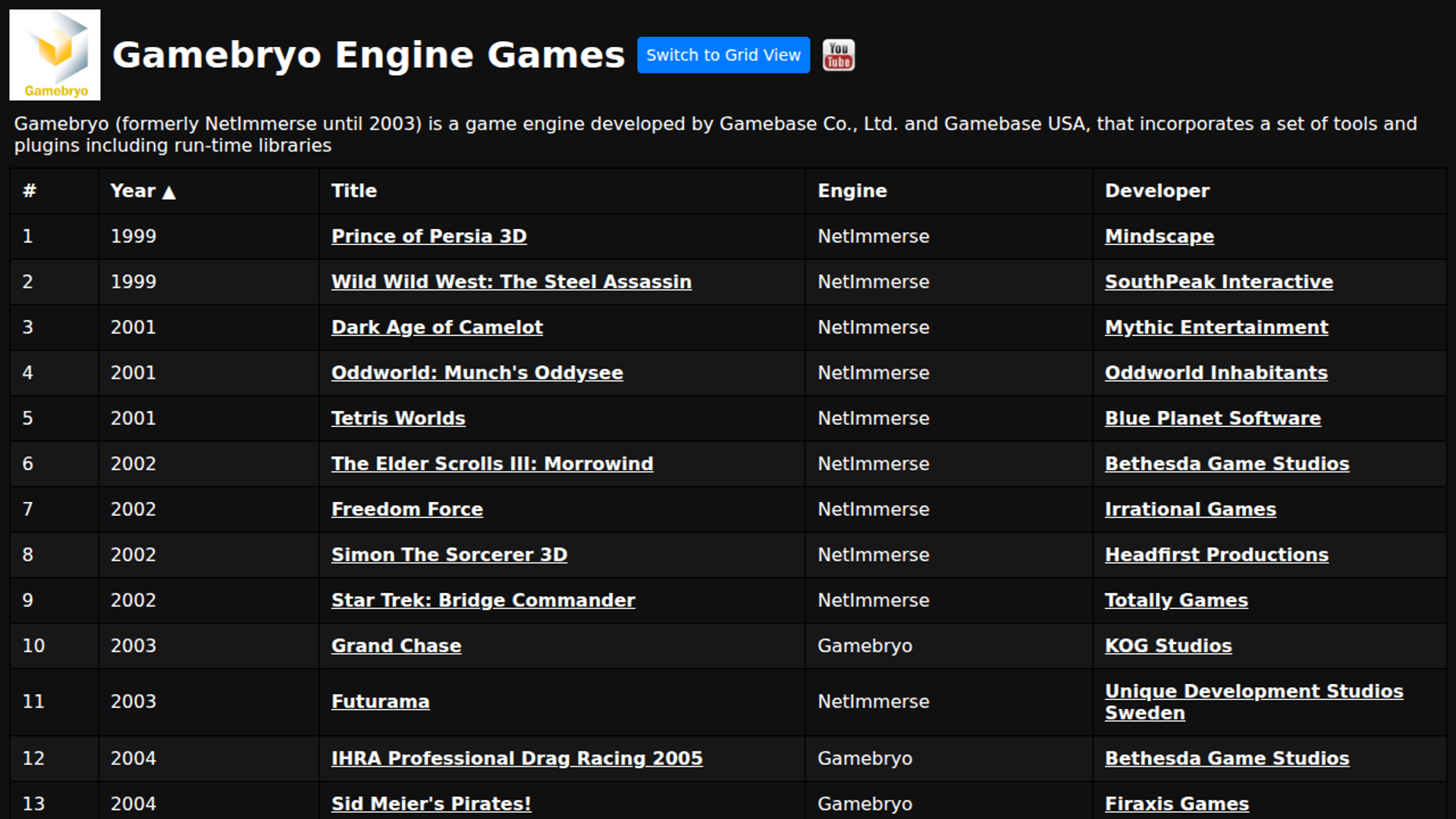Click the Gamebryo logo image
This screenshot has height=819, width=1456.
(x=55, y=55)
